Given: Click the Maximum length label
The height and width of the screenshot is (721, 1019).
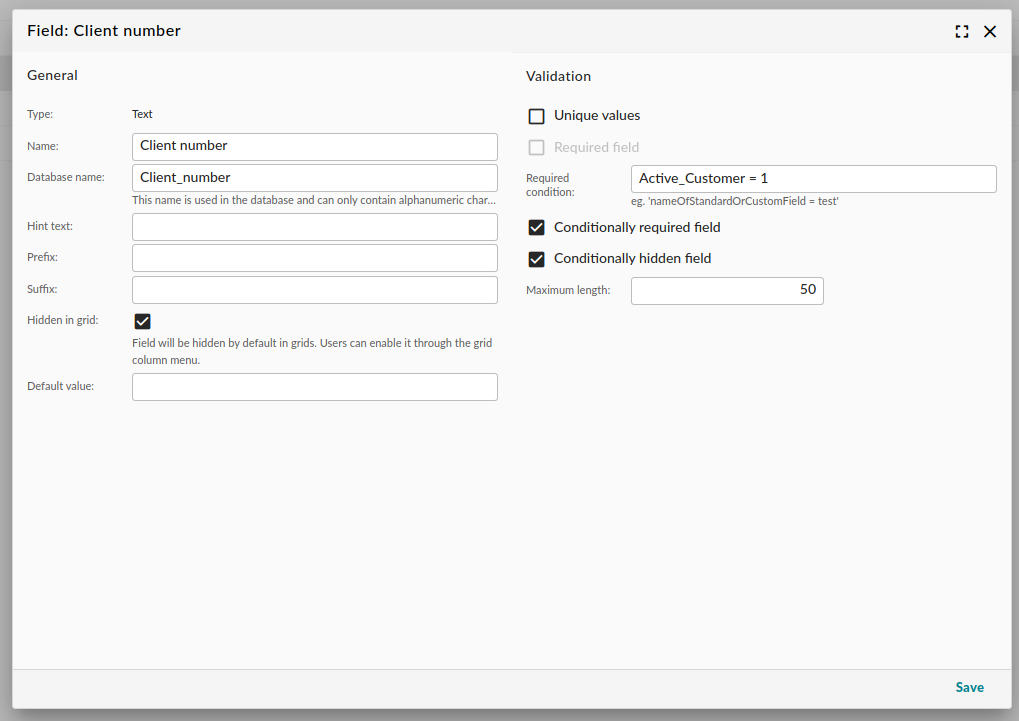Looking at the screenshot, I should pos(568,291).
